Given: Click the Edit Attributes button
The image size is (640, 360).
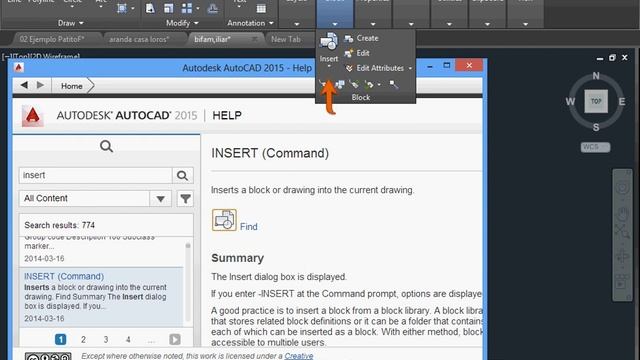Looking at the screenshot, I should pos(375,68).
